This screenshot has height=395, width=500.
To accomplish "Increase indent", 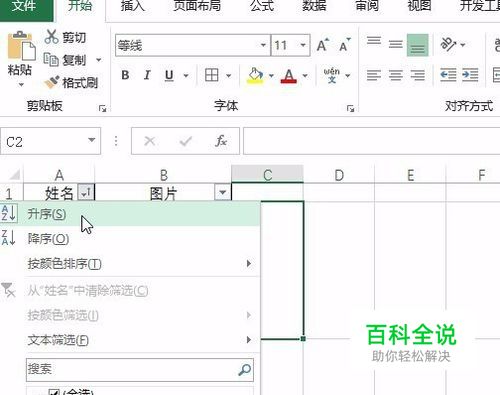I will 470,75.
